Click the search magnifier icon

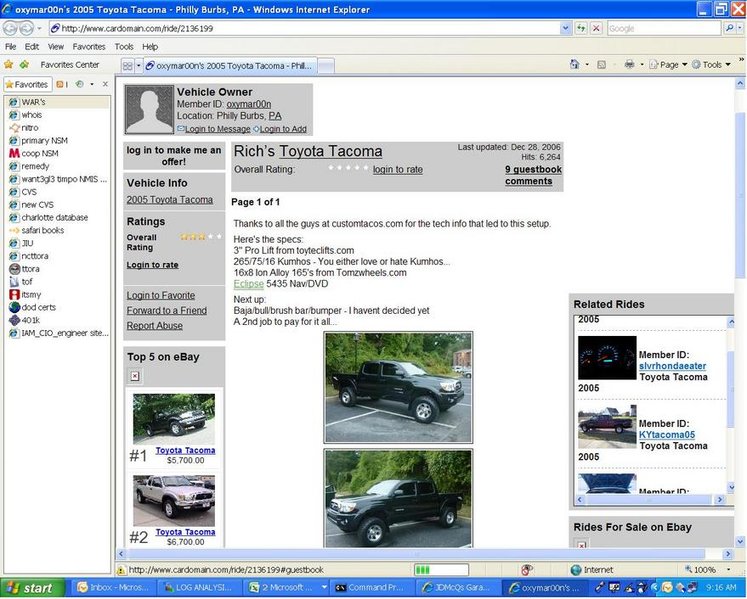[x=729, y=28]
